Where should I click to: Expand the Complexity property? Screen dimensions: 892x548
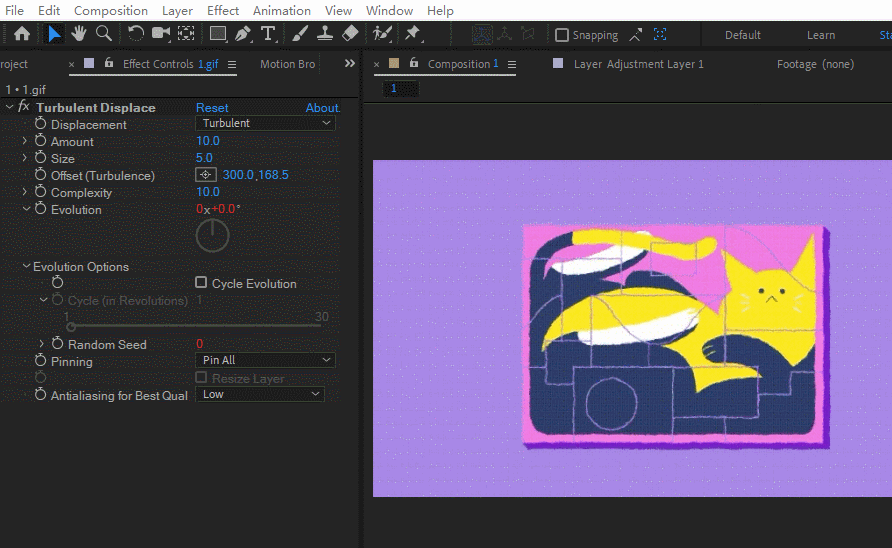(x=24, y=192)
